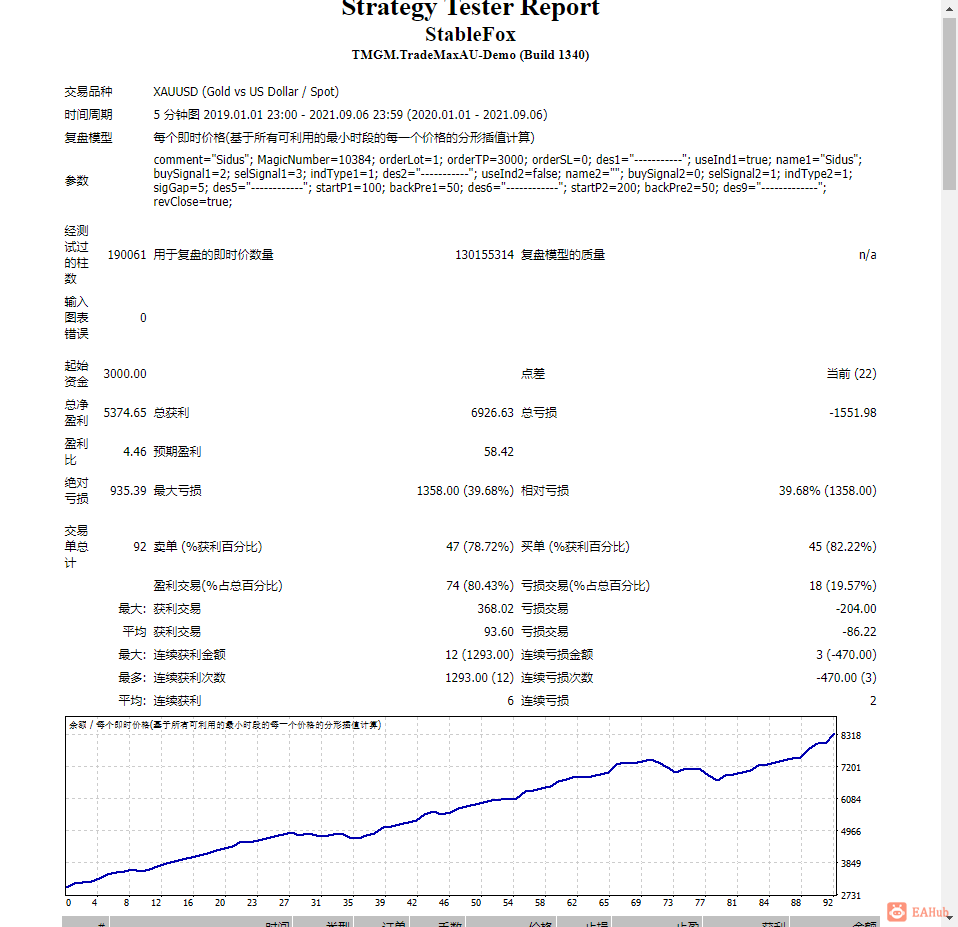The width and height of the screenshot is (958, 927).
Task: Click the largest profit trade value 368.02
Action: (495, 609)
